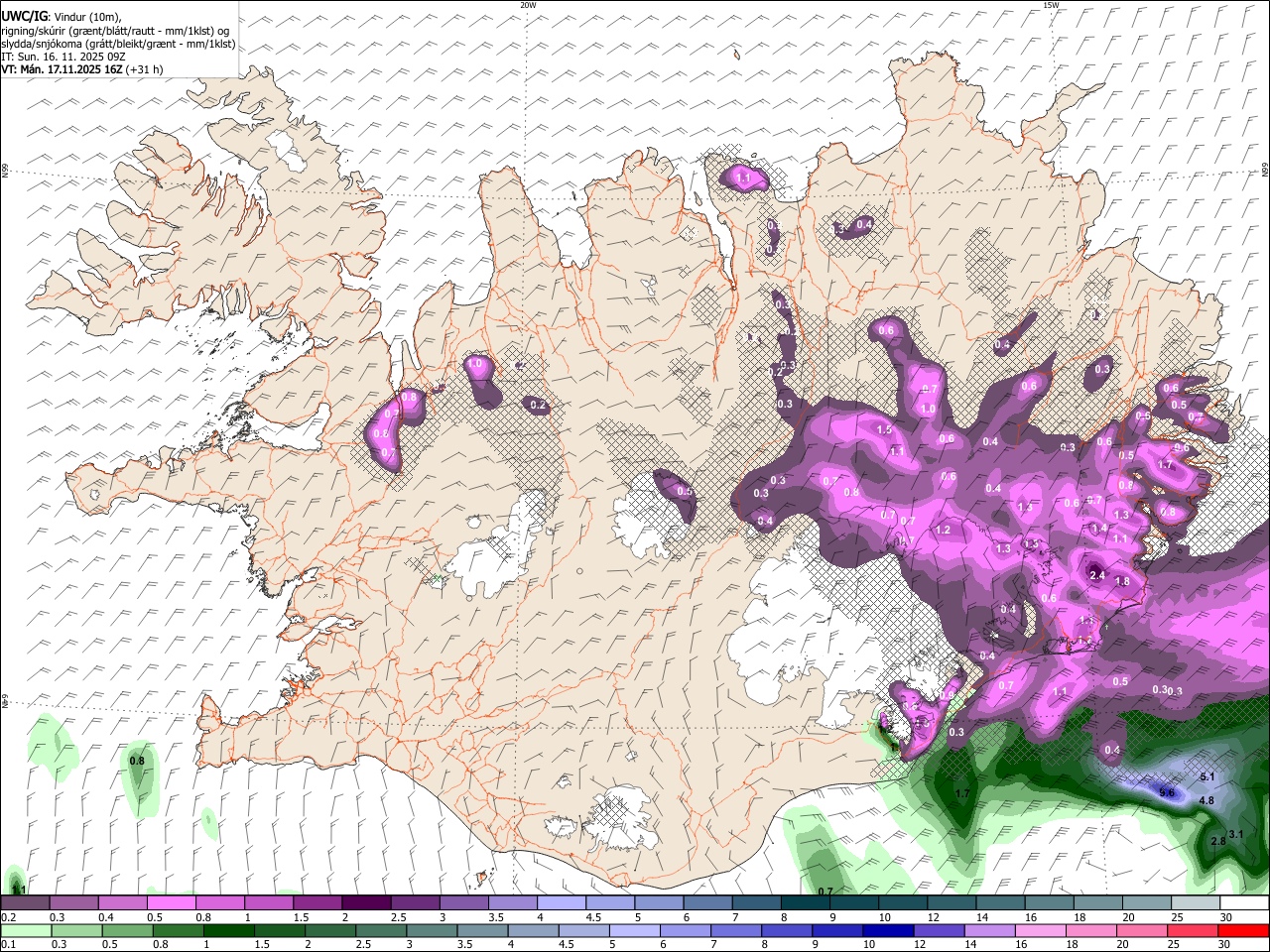This screenshot has height=952, width=1270.
Task: Click the 'UWC/IG: Vindur (10m)' title line
Action: [x=62, y=16]
